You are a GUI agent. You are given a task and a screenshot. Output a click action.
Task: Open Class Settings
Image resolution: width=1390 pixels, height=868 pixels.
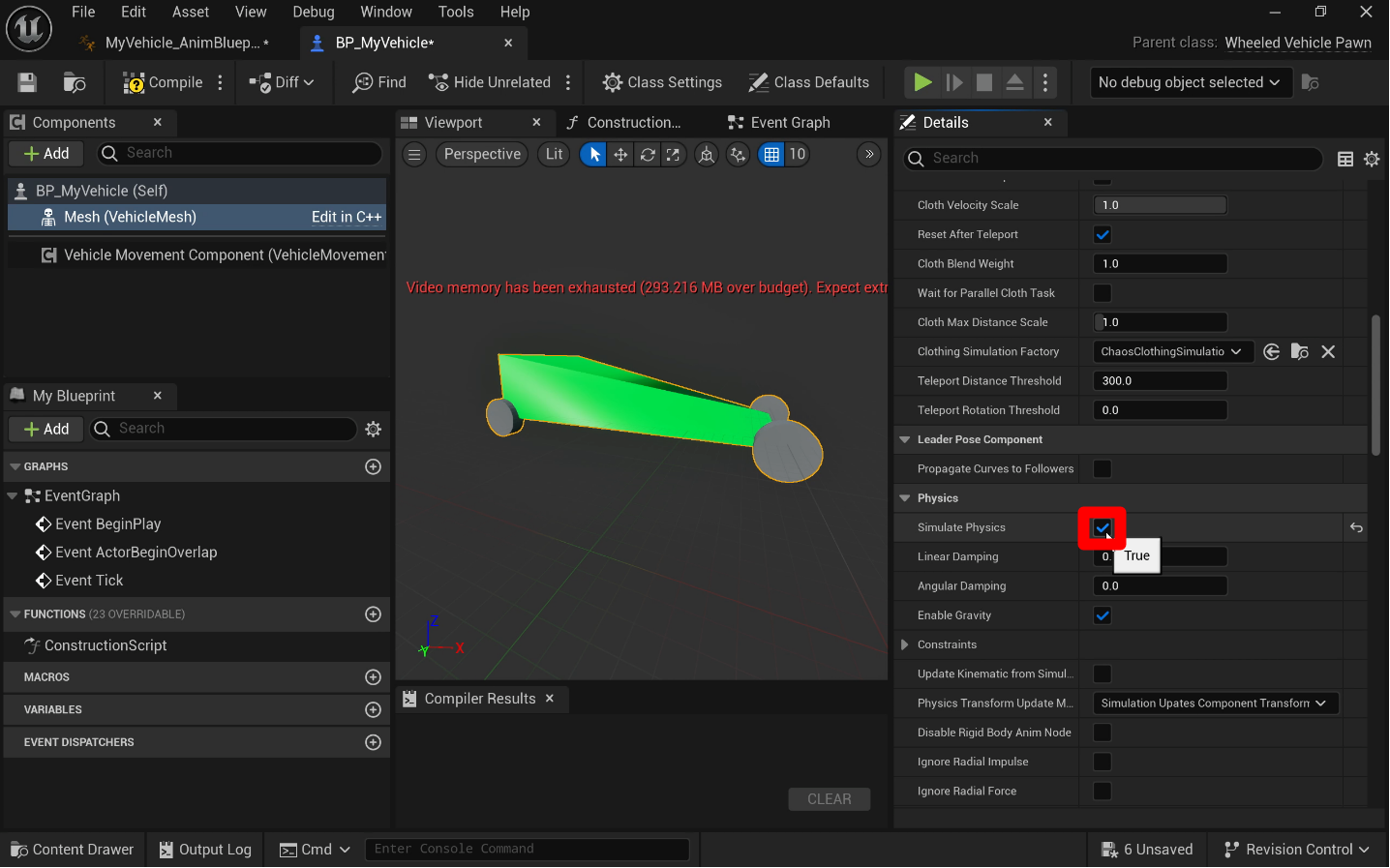[662, 82]
